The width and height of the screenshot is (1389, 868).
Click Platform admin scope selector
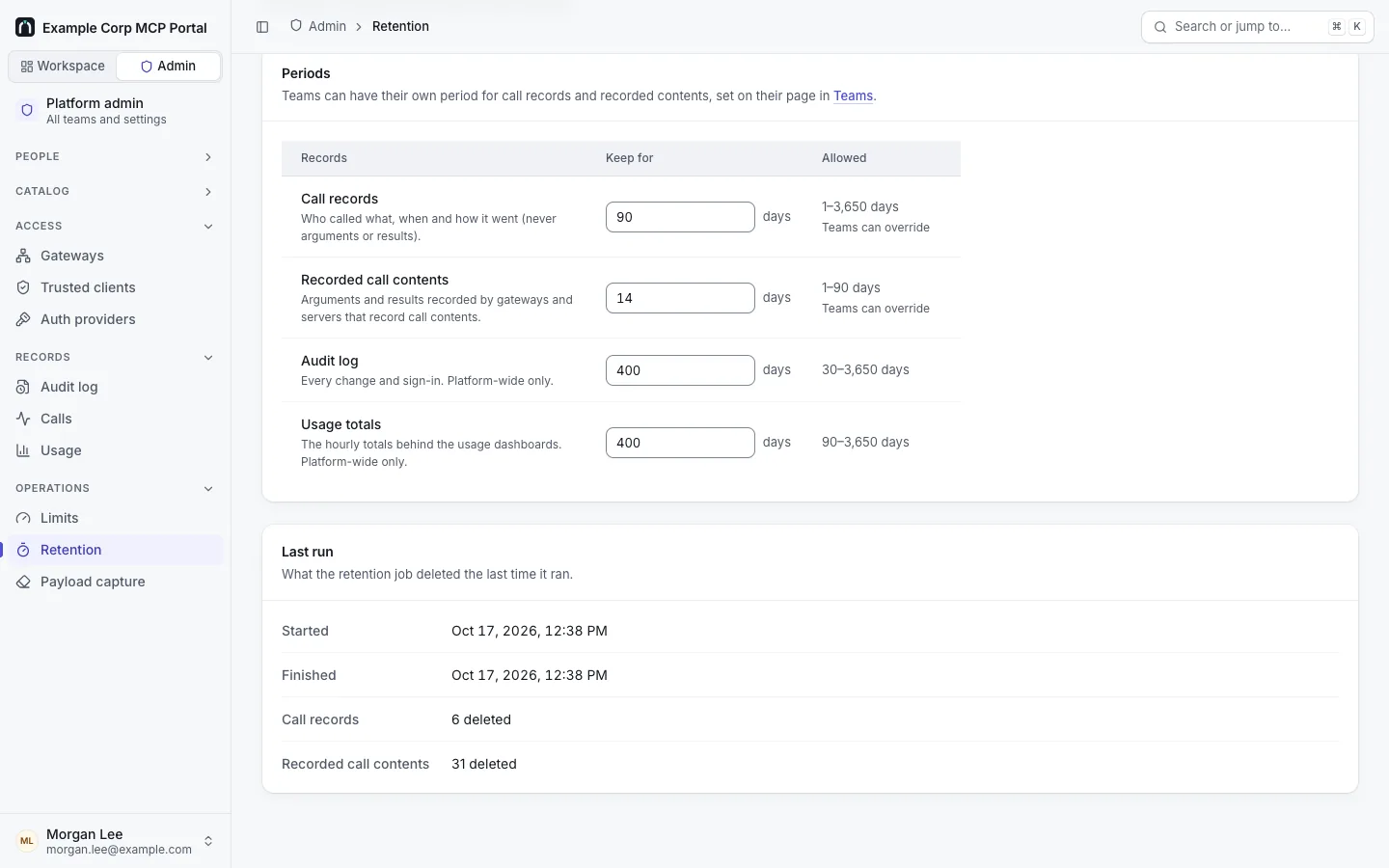point(115,111)
